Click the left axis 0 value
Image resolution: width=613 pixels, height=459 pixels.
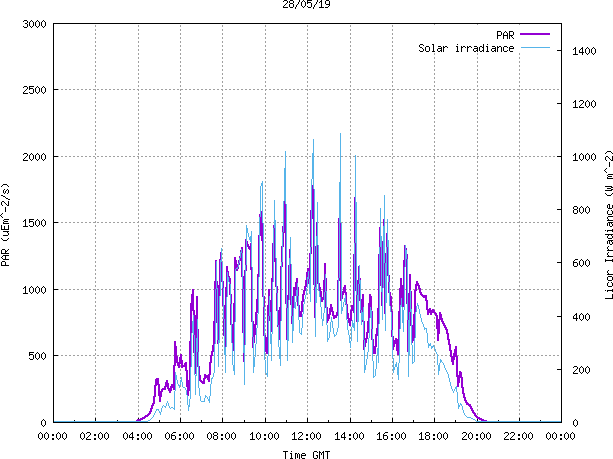click(43, 423)
